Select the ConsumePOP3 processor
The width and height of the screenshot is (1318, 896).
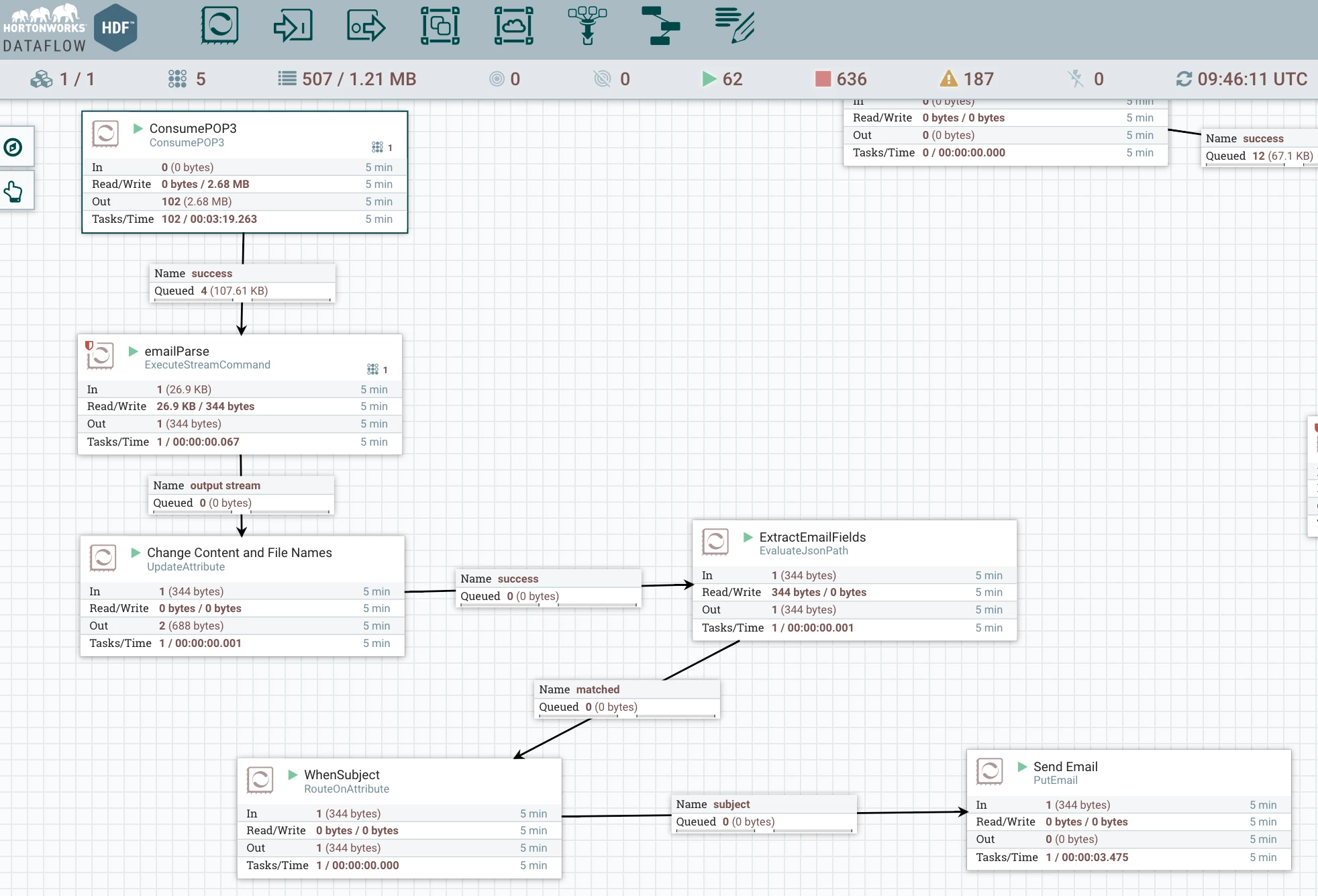[245, 172]
